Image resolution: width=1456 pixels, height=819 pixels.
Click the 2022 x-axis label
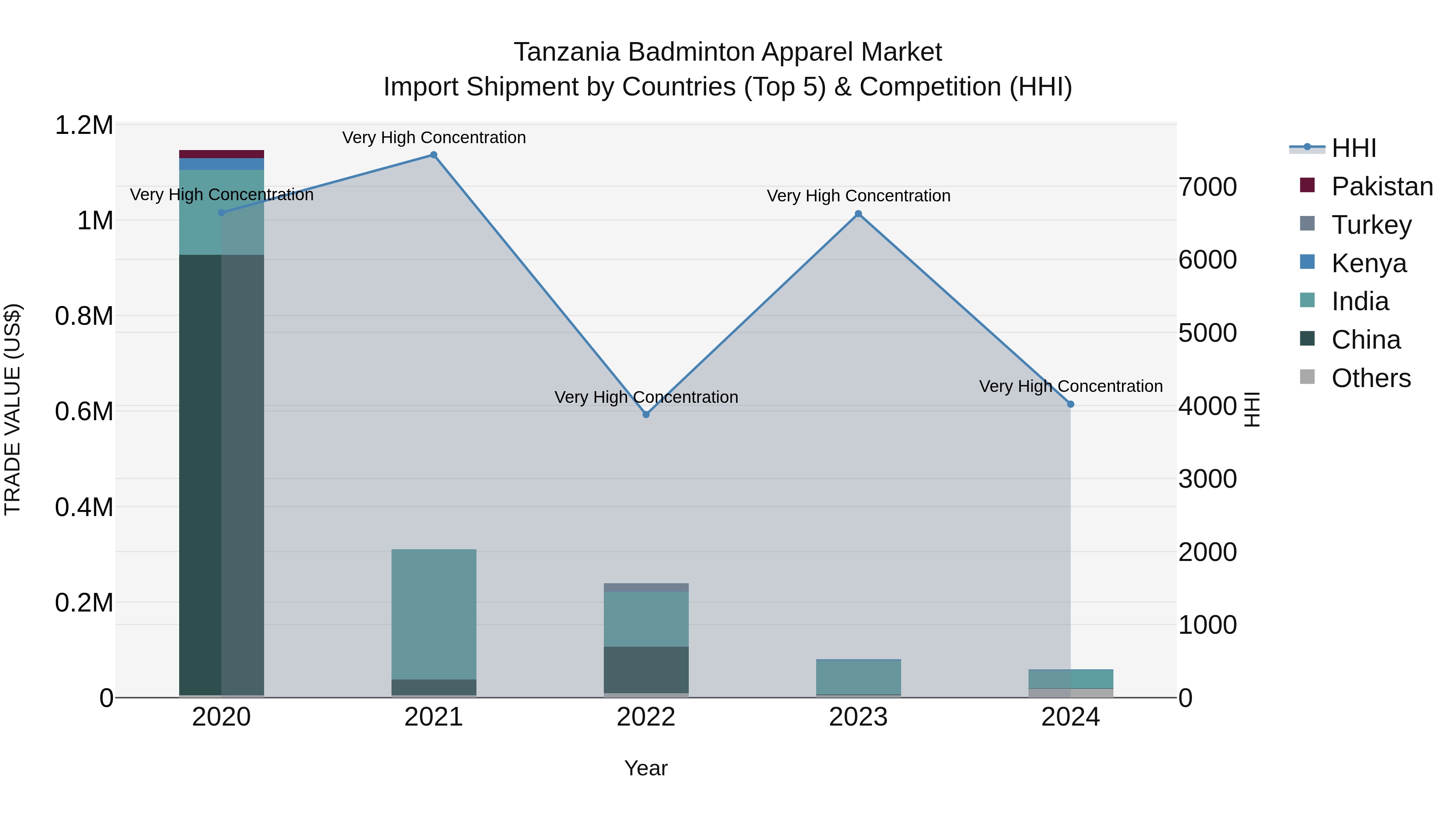point(646,717)
